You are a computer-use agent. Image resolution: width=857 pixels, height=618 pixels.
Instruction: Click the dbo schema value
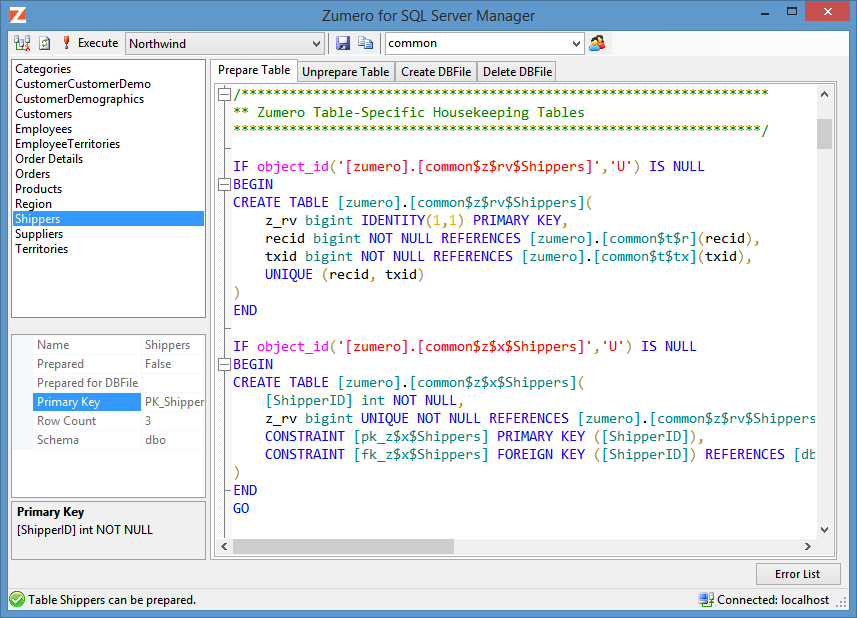(x=155, y=440)
